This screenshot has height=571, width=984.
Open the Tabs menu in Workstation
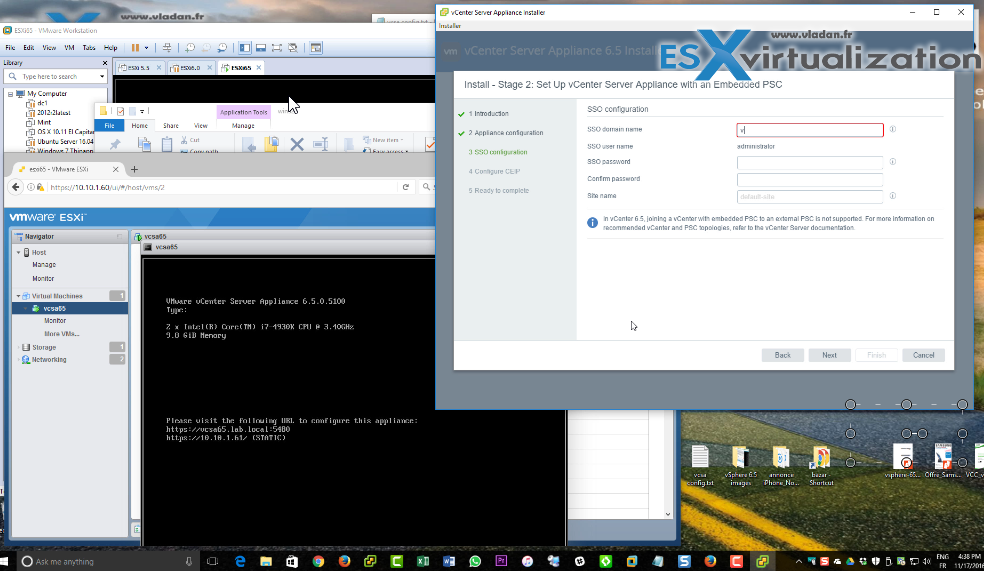point(89,47)
